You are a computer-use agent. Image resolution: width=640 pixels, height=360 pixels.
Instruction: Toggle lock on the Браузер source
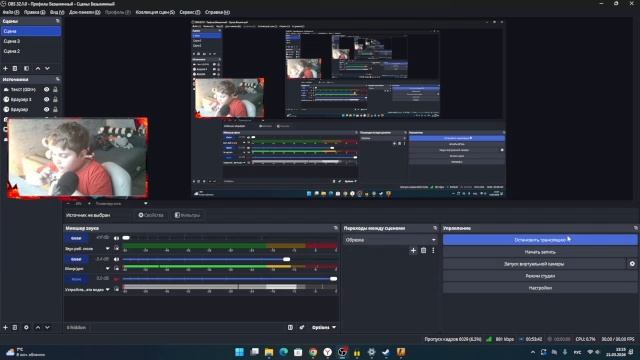[x=56, y=109]
